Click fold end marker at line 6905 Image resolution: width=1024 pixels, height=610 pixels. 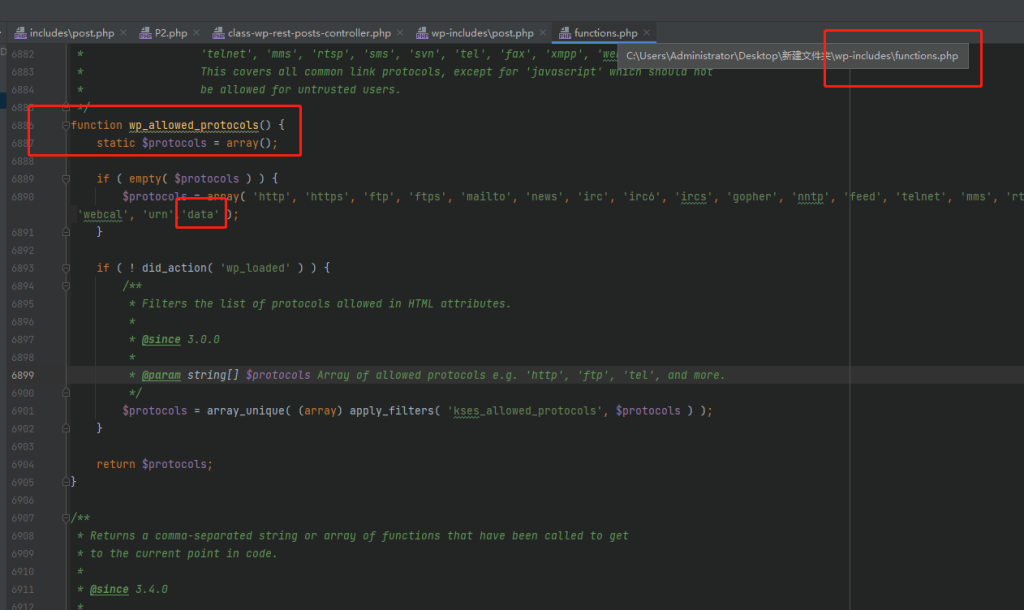[x=65, y=482]
